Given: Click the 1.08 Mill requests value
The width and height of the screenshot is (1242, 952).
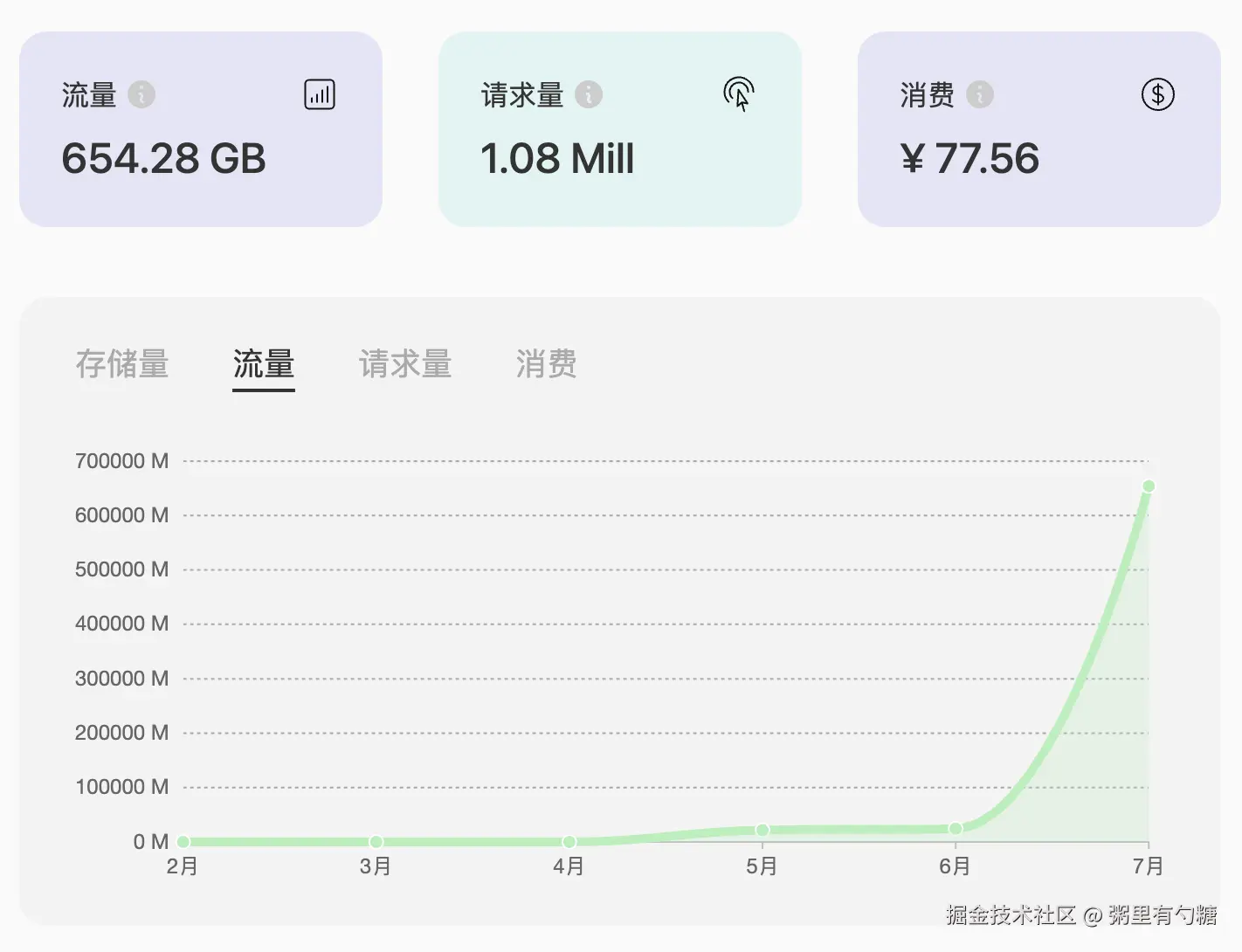Looking at the screenshot, I should click(x=557, y=159).
